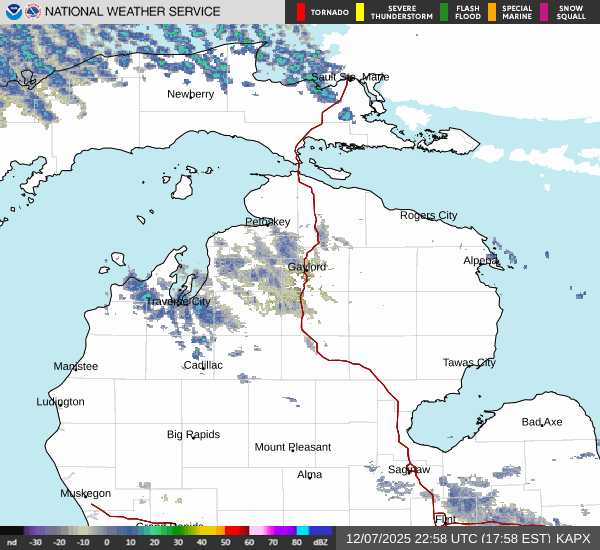Select the Saginaw city label
600x550 pixels.
click(408, 469)
